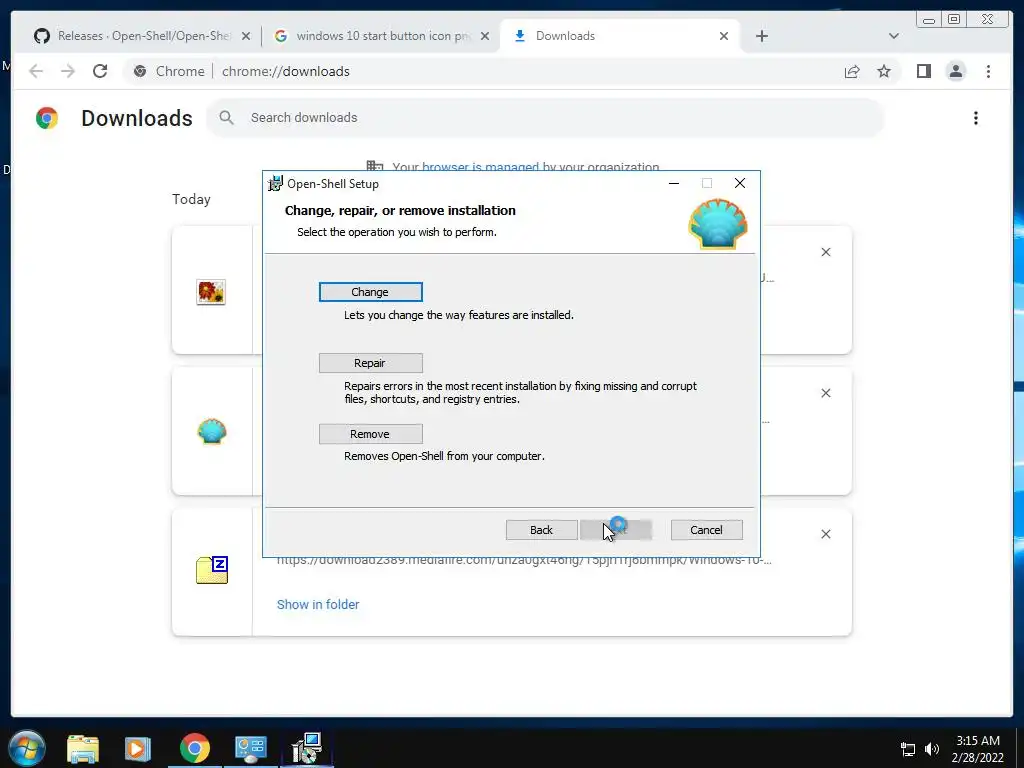This screenshot has height=768, width=1024.
Task: Open the Chrome three-dot menu
Action: pyautogui.click(x=988, y=71)
